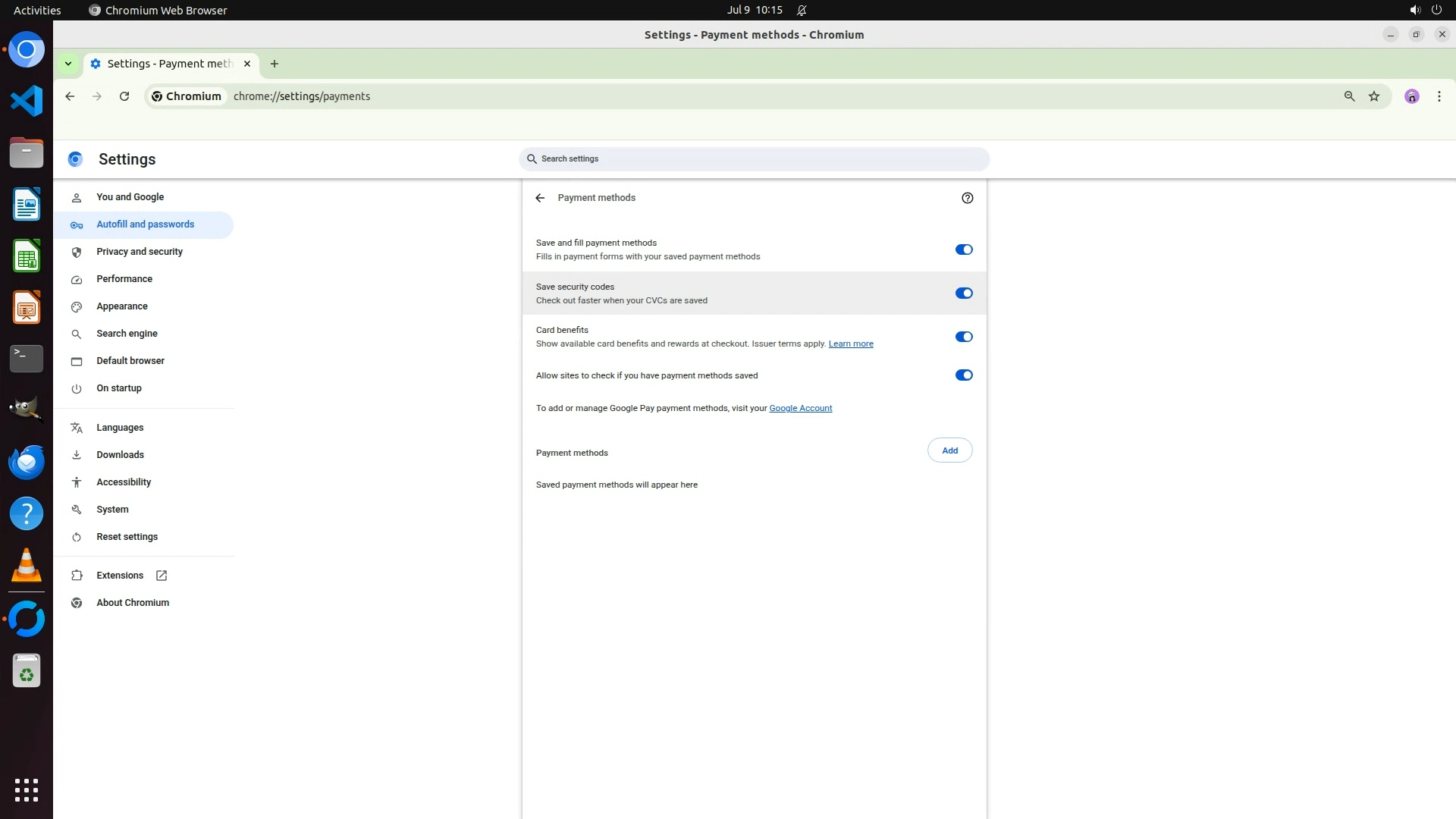Turn off Card benefits toggle

point(963,337)
